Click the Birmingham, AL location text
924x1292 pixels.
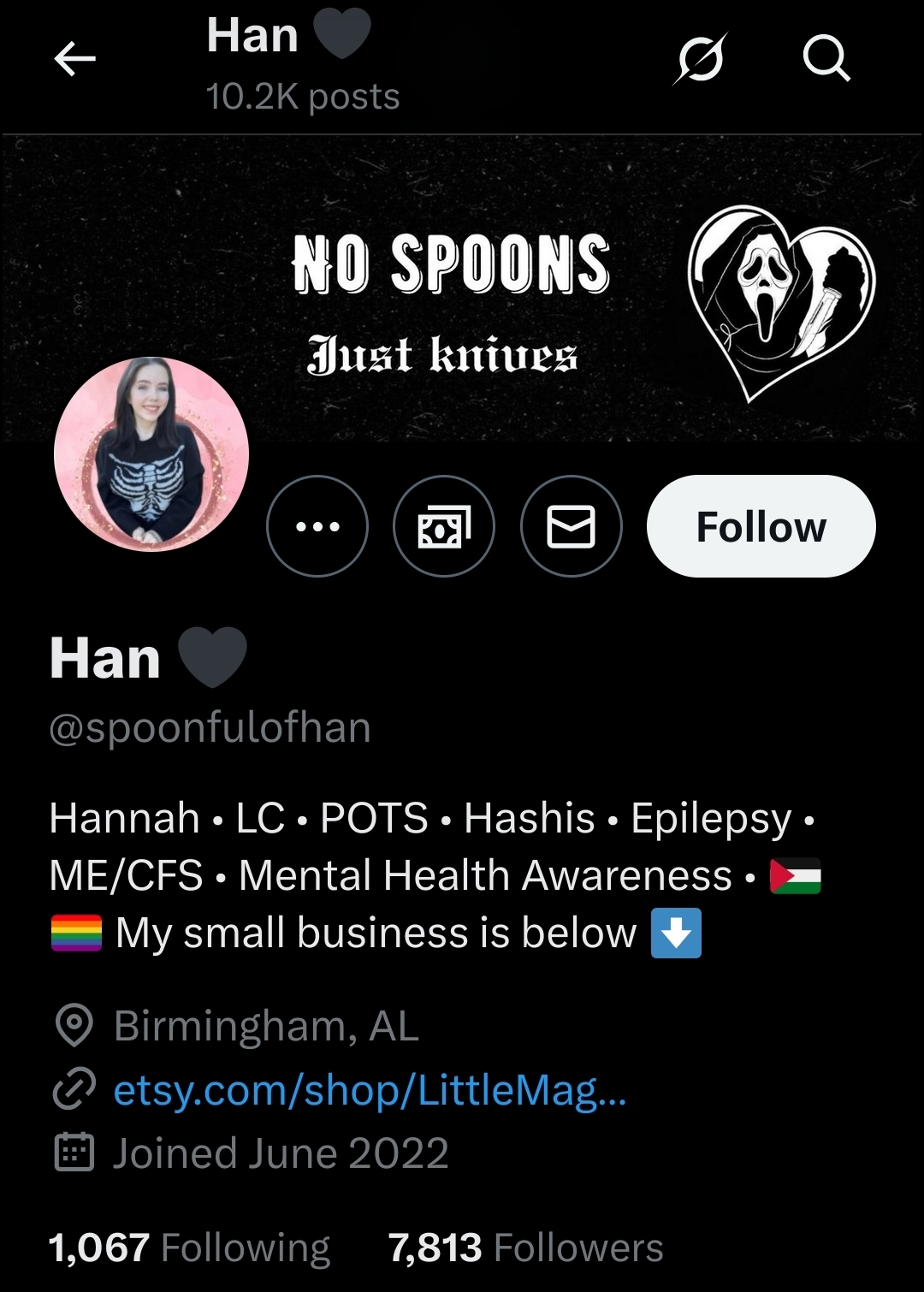[266, 1026]
